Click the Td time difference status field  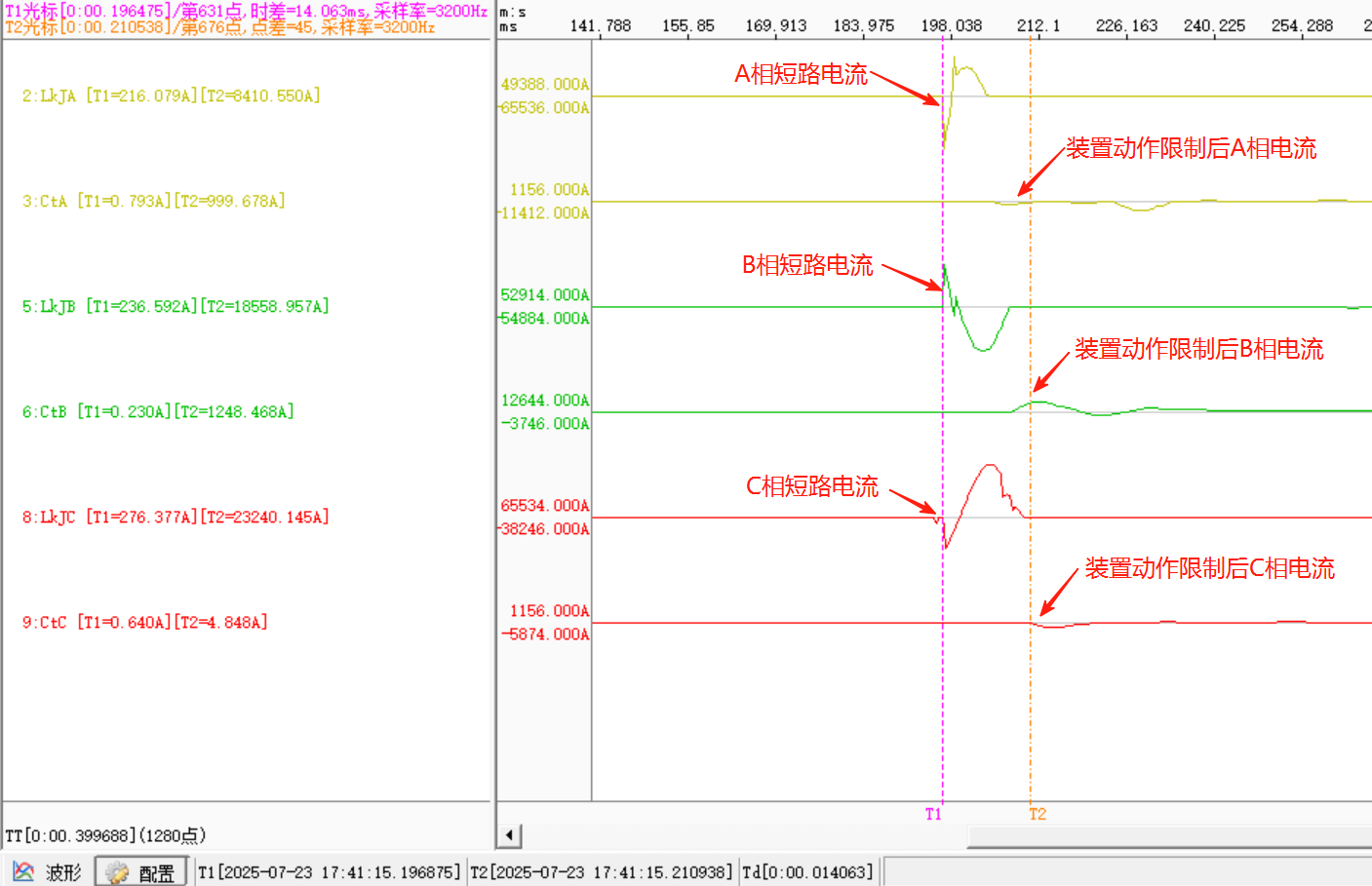click(807, 872)
